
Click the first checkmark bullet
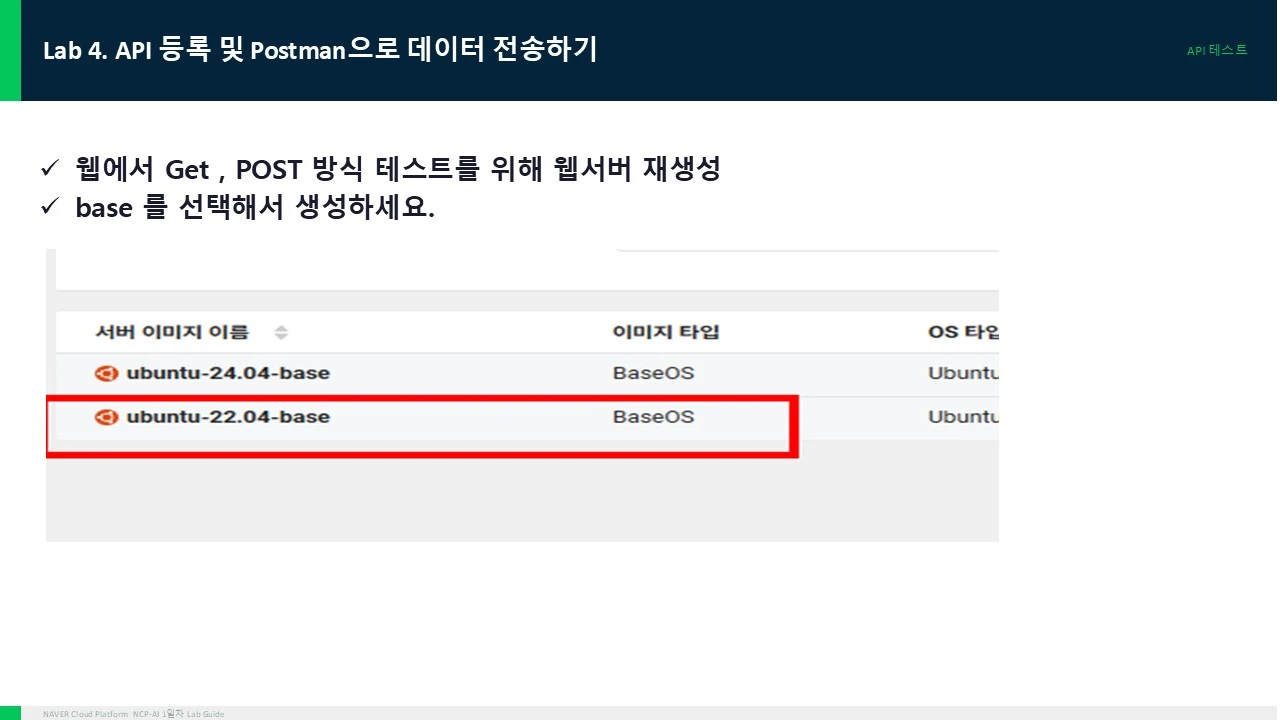50,168
